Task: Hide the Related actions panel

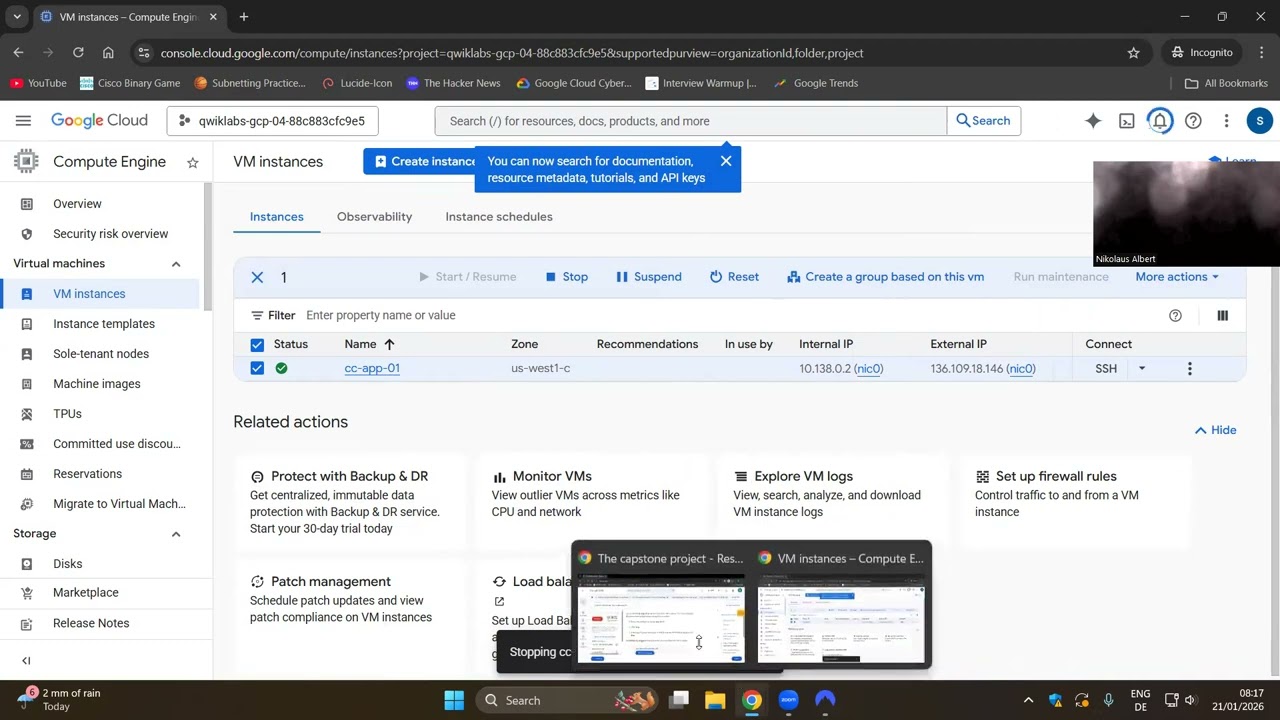Action: 1216,430
